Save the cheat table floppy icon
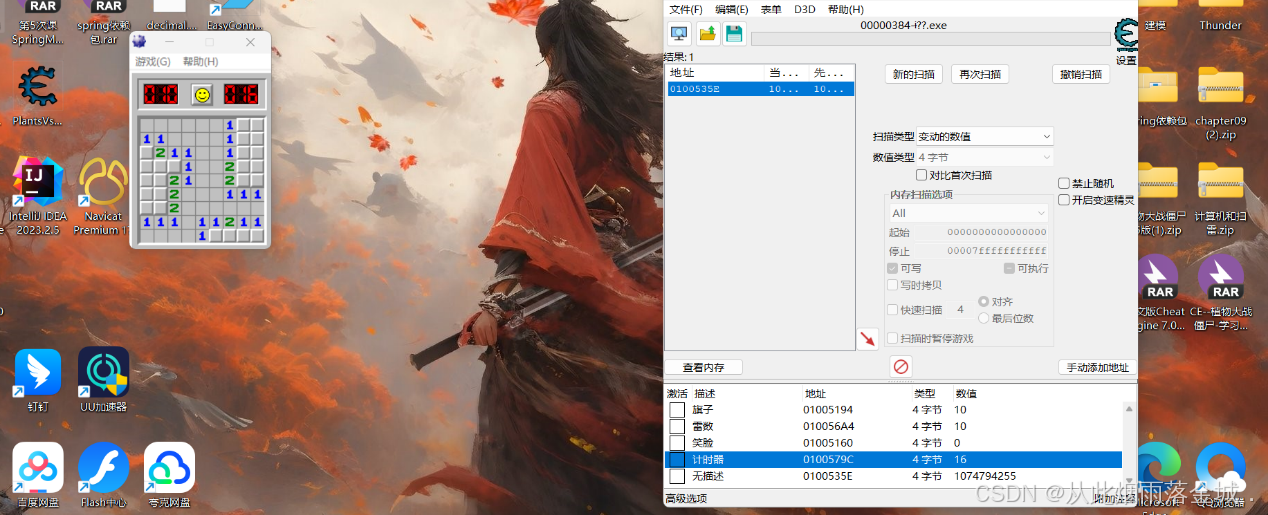 [734, 33]
